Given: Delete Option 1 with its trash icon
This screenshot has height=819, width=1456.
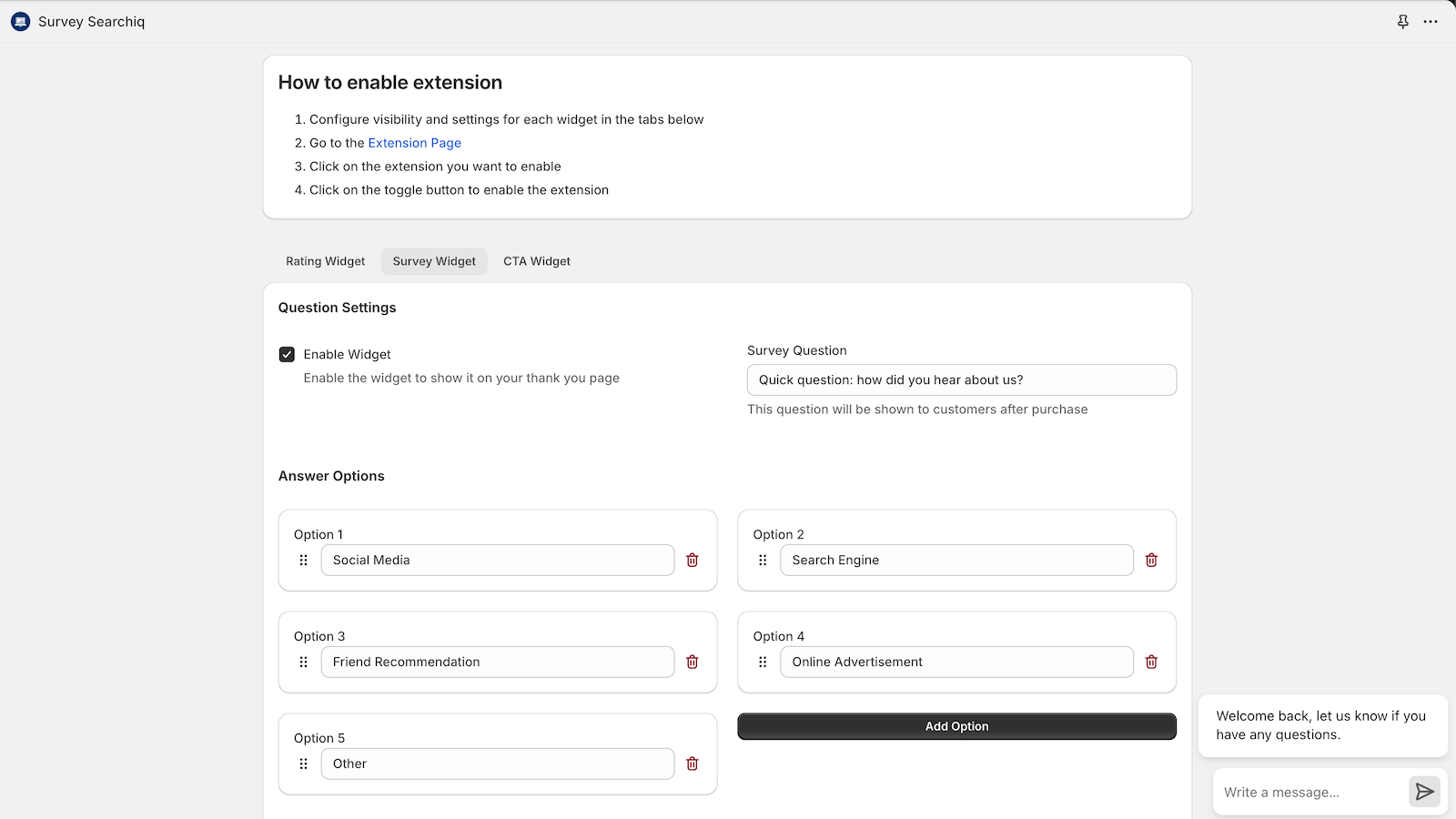Looking at the screenshot, I should pos(692,560).
